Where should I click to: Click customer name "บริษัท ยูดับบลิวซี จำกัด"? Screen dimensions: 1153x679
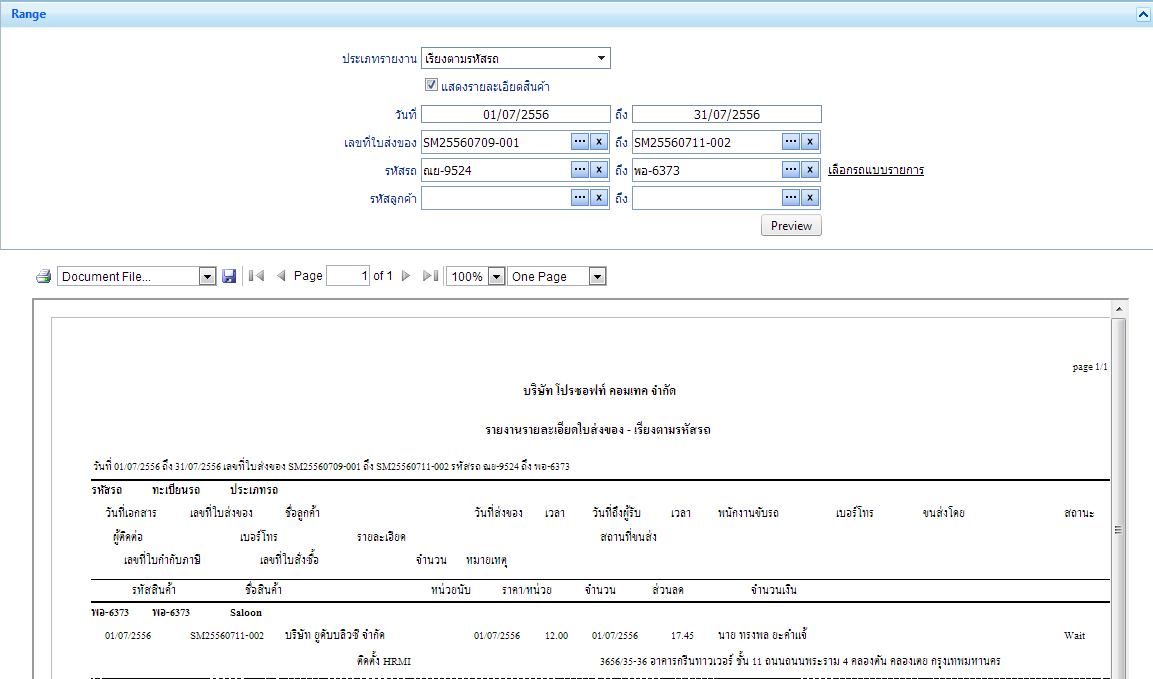point(335,635)
